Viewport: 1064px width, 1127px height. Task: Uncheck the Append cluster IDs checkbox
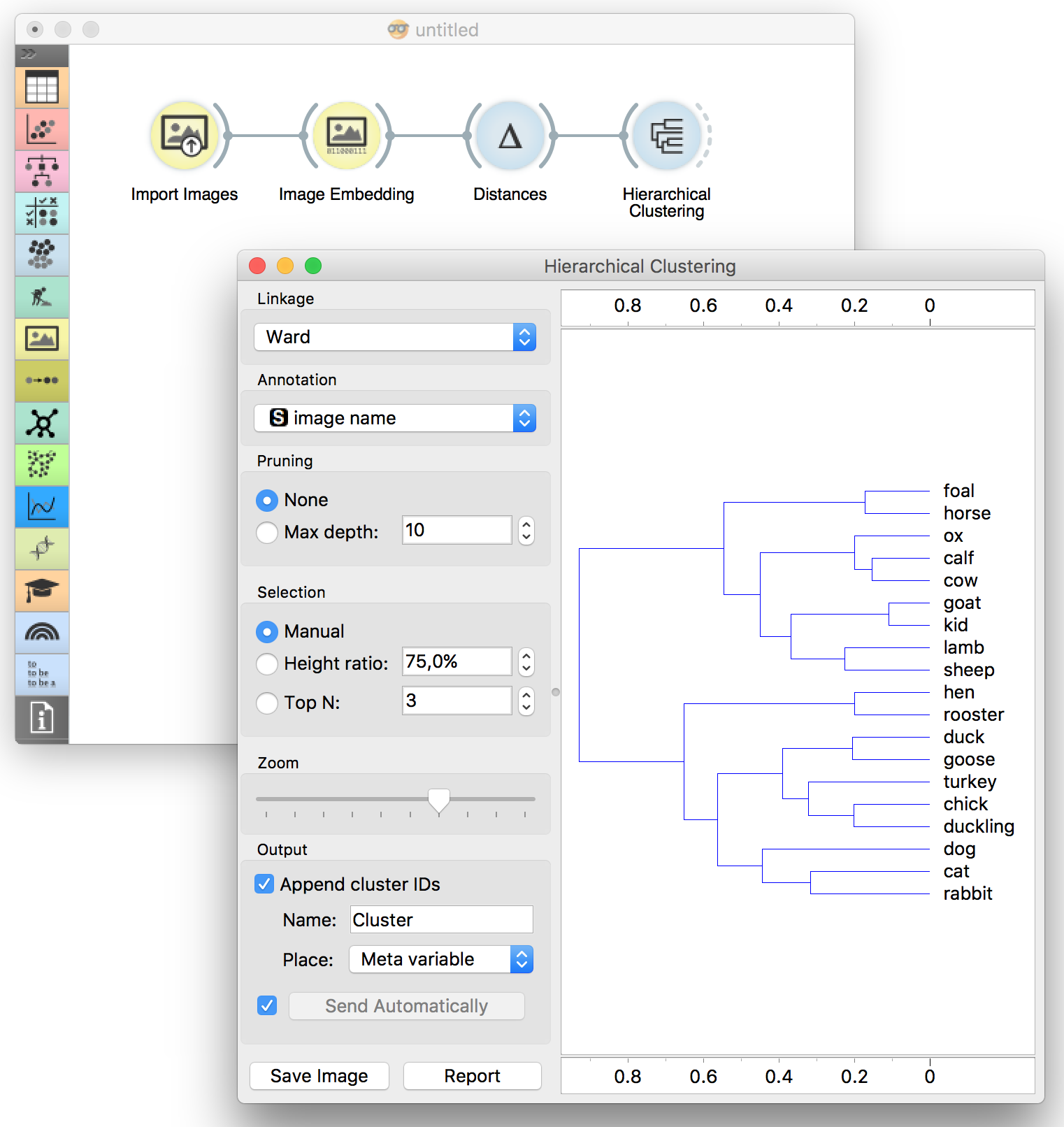tap(264, 884)
